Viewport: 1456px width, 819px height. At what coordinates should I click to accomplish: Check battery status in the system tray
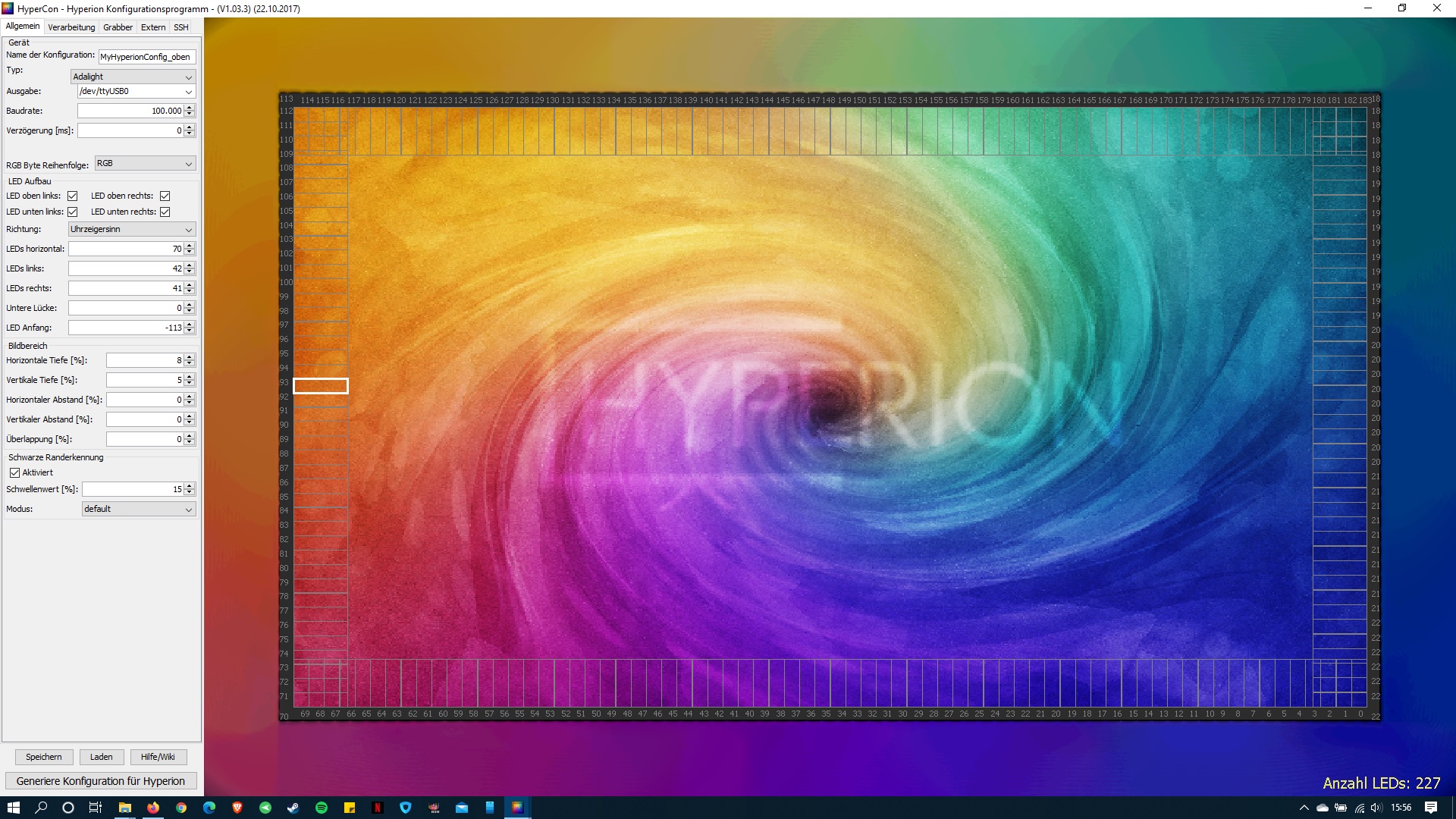pos(1341,808)
